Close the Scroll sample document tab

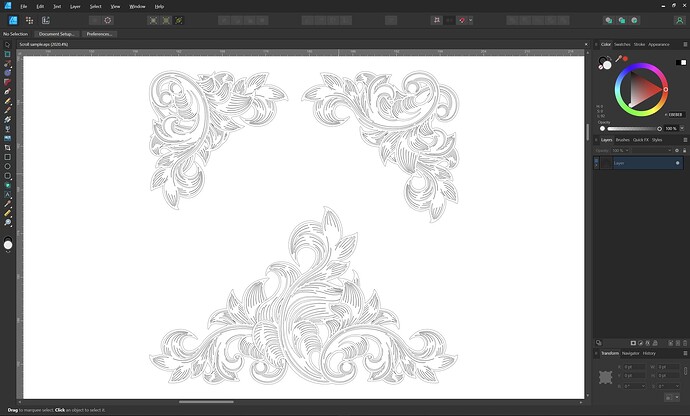point(586,44)
